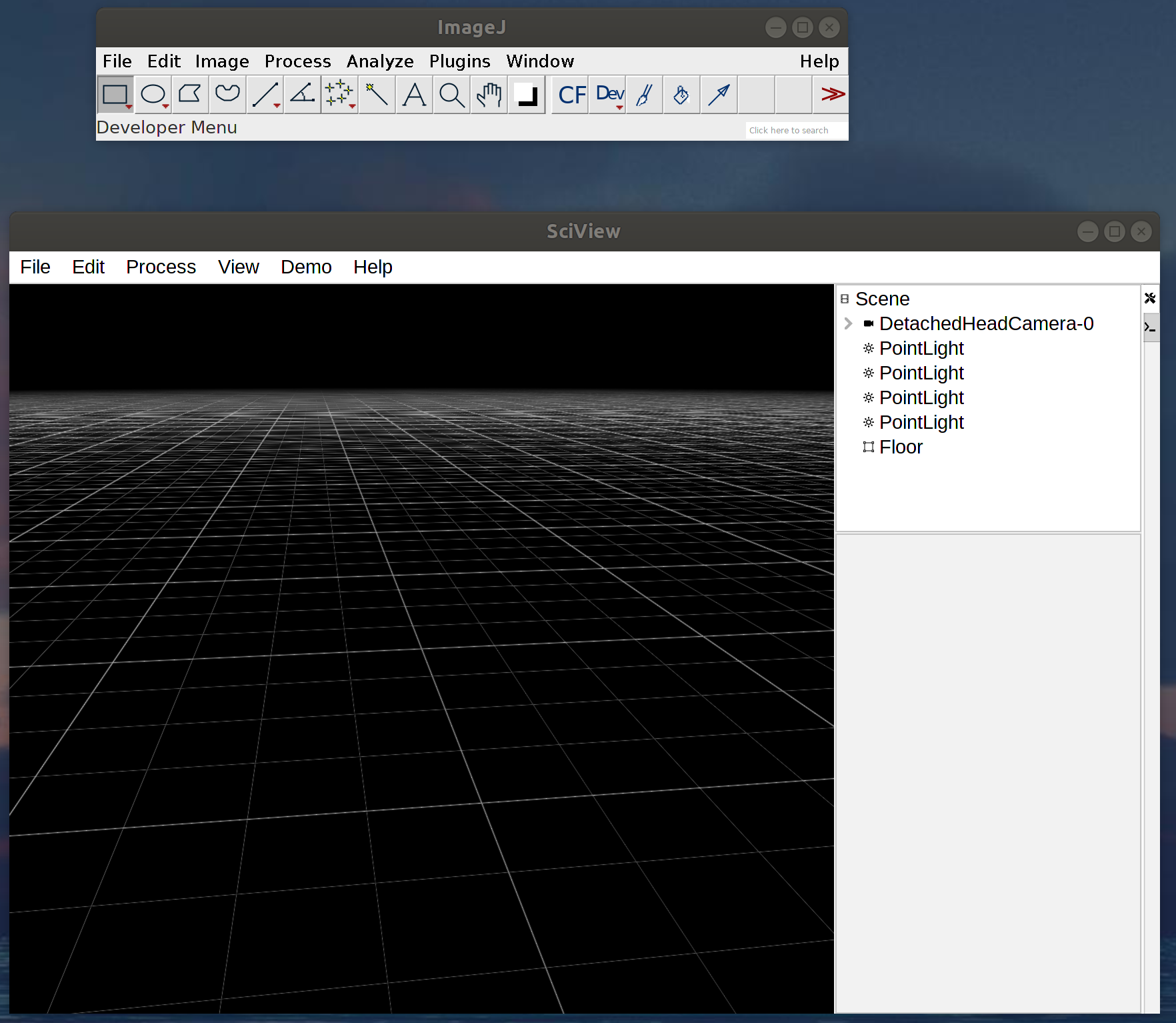
Task: Open ImageJ Window menu
Action: click(540, 61)
